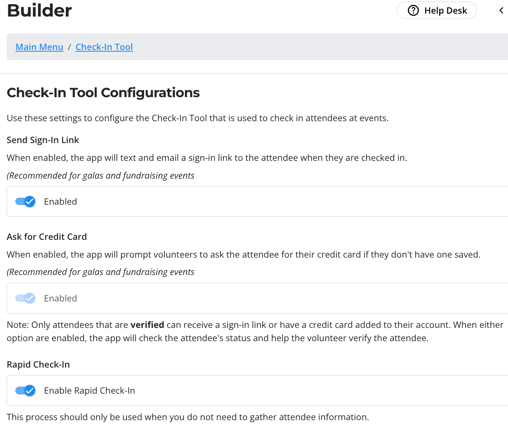Screen dimensions: 508x435
Task: Click the question mark icon beside Help Desk
Action: tap(413, 11)
